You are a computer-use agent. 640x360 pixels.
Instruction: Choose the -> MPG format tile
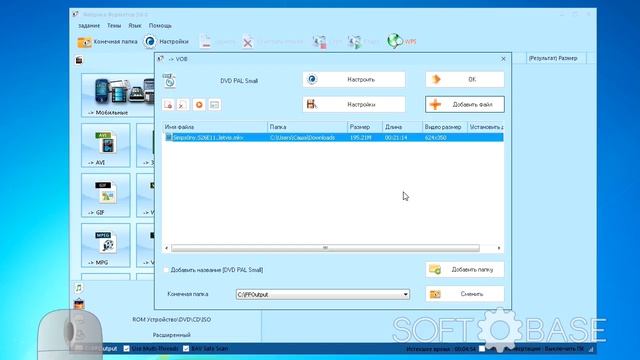(x=106, y=245)
